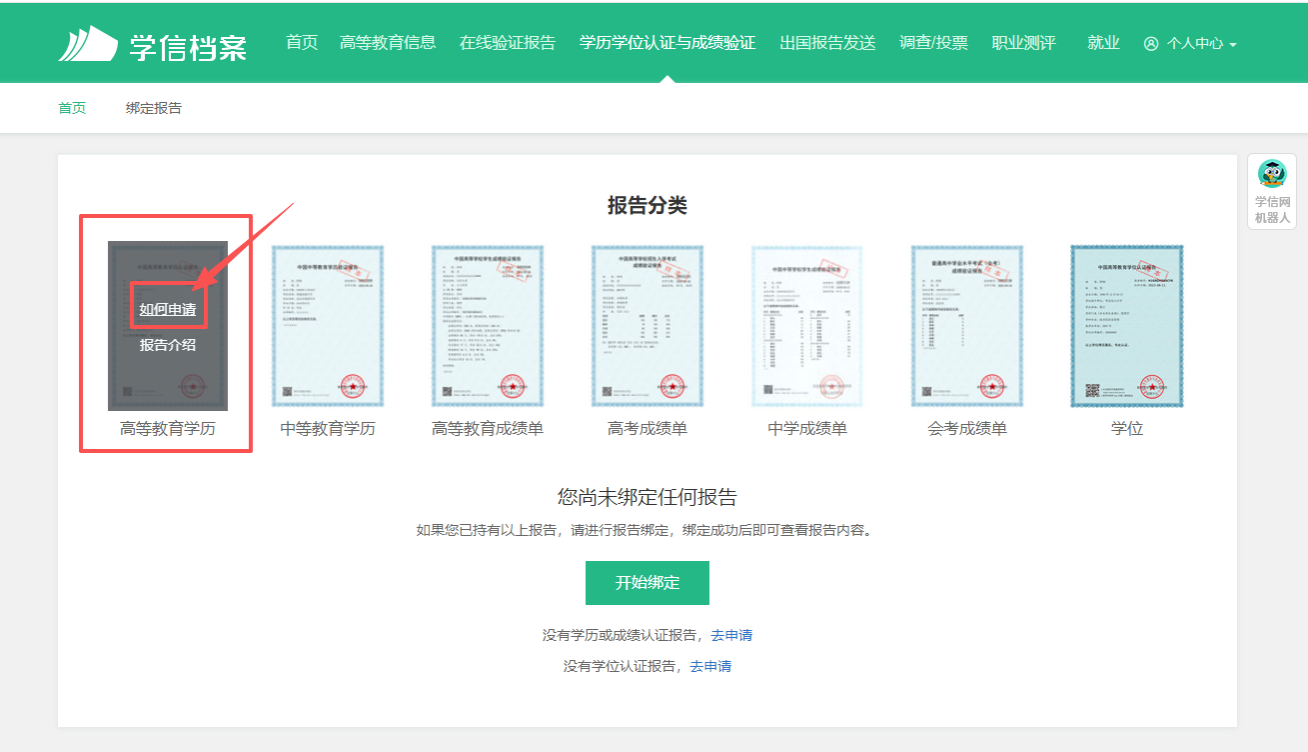Go to 高等教育信息 menu item

[388, 43]
